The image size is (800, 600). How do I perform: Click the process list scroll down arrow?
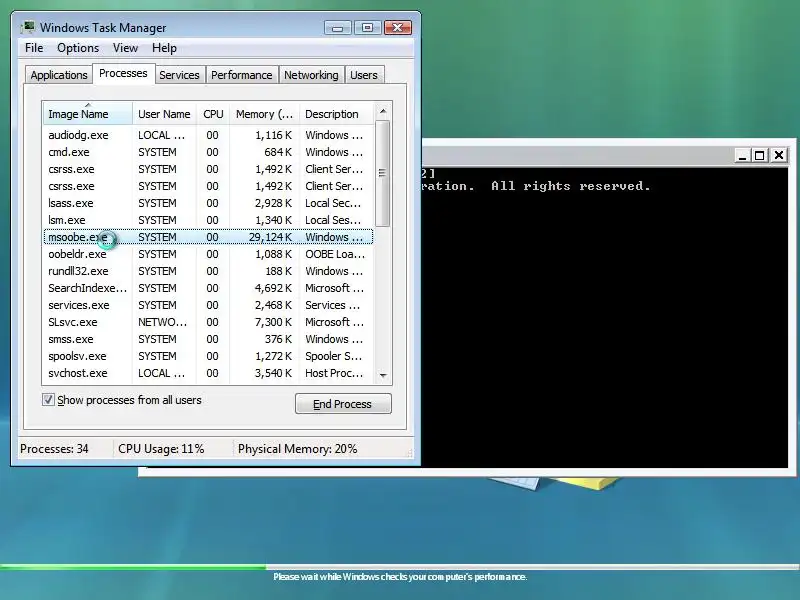[383, 376]
